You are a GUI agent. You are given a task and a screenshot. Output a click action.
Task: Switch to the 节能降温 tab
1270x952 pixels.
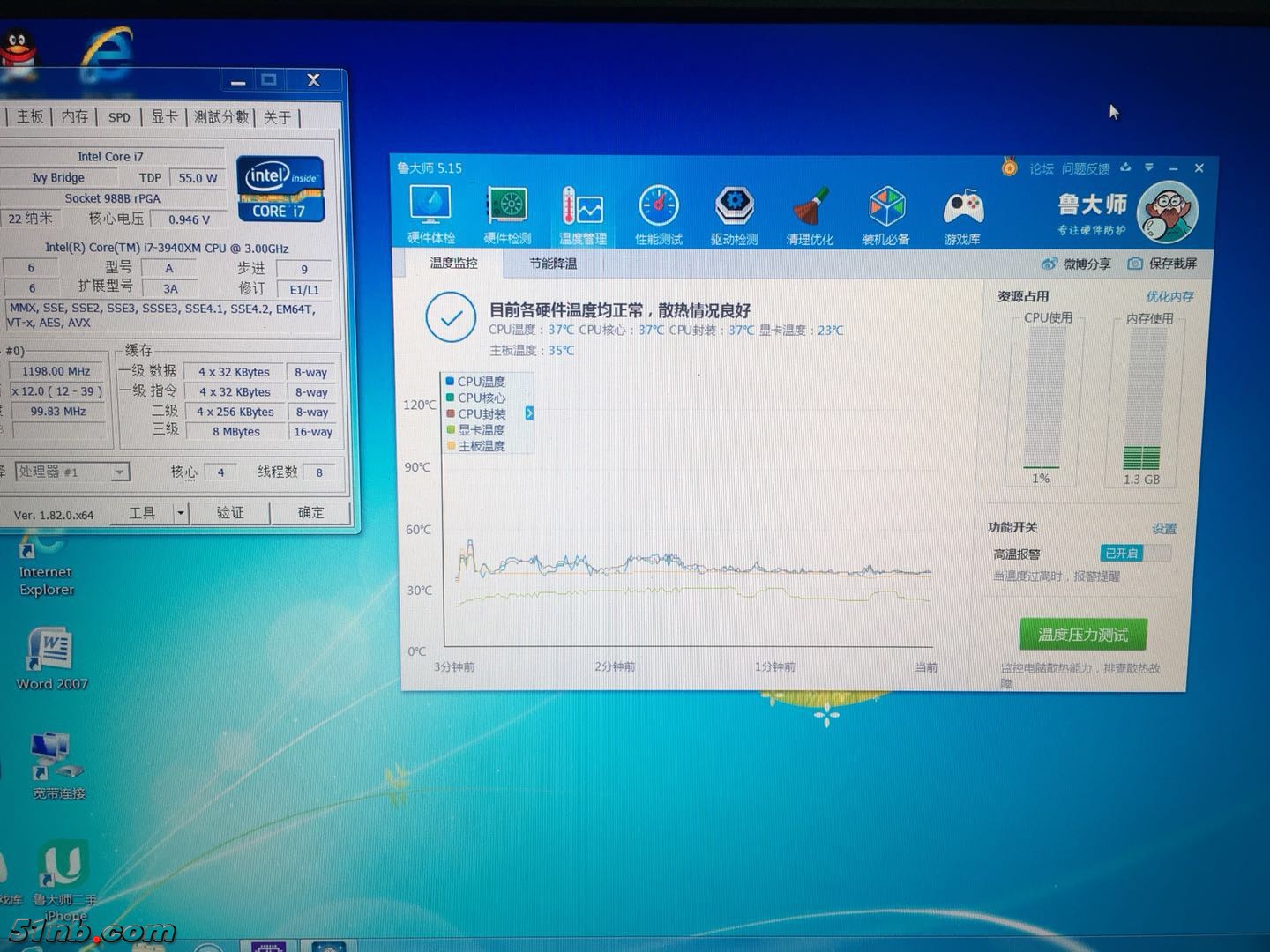point(553,264)
